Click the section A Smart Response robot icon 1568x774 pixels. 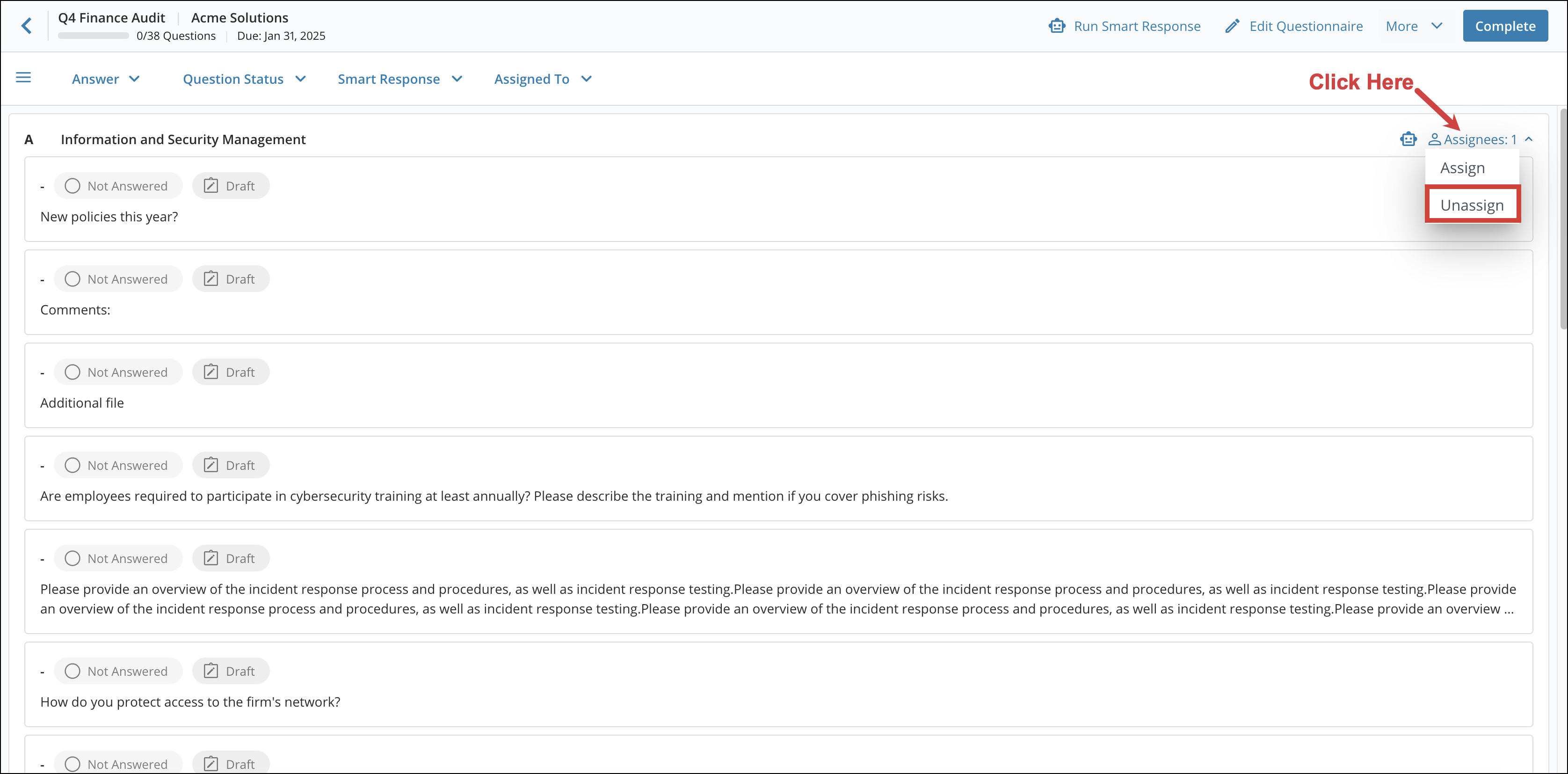coord(1408,139)
